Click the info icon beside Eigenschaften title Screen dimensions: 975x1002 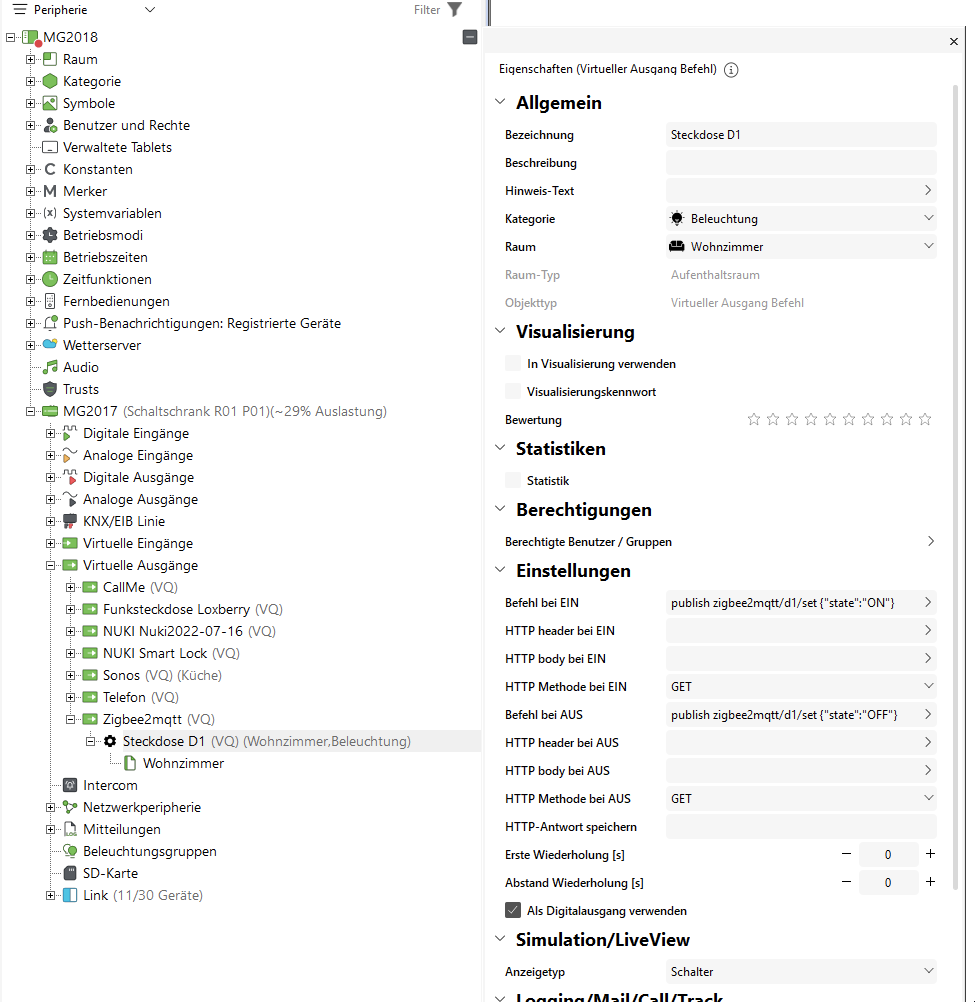pos(731,70)
